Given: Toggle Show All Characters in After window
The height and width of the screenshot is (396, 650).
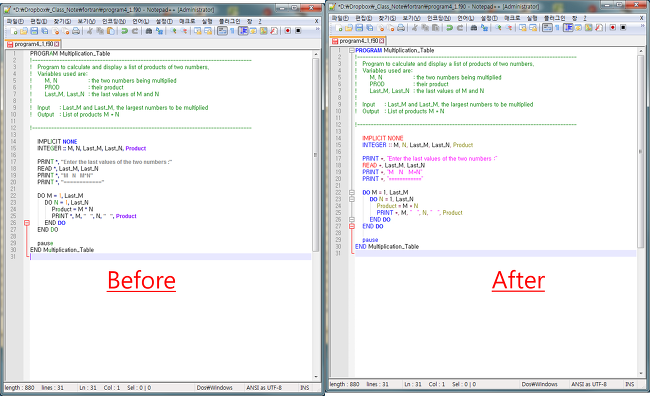Looking at the screenshot, I should (x=557, y=28).
